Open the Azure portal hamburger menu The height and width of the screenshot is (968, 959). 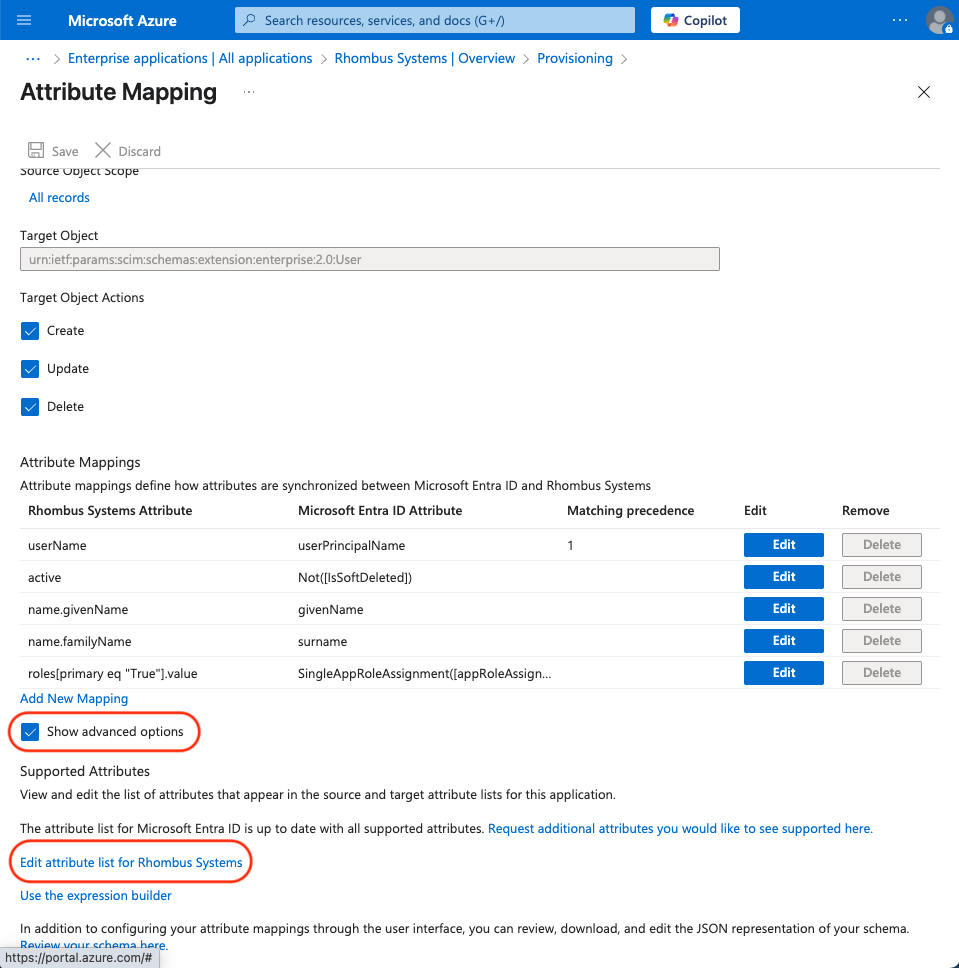[x=24, y=20]
